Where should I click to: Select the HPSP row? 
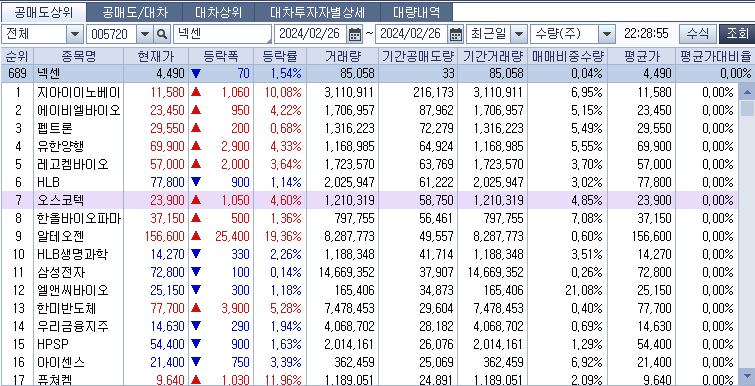click(370, 344)
